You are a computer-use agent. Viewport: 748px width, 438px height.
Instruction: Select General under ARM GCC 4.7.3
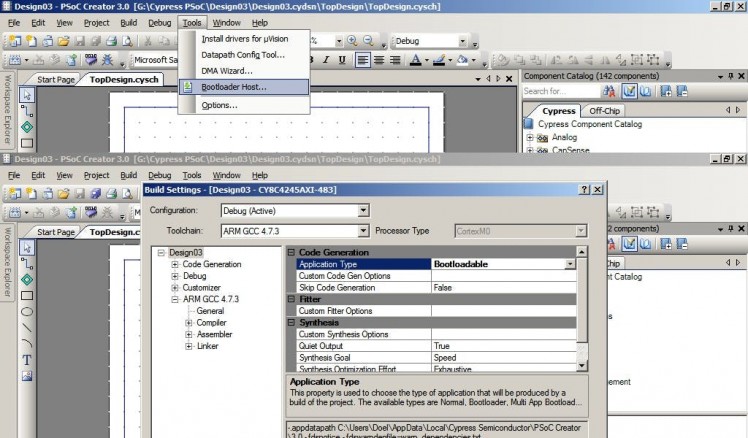[210, 311]
